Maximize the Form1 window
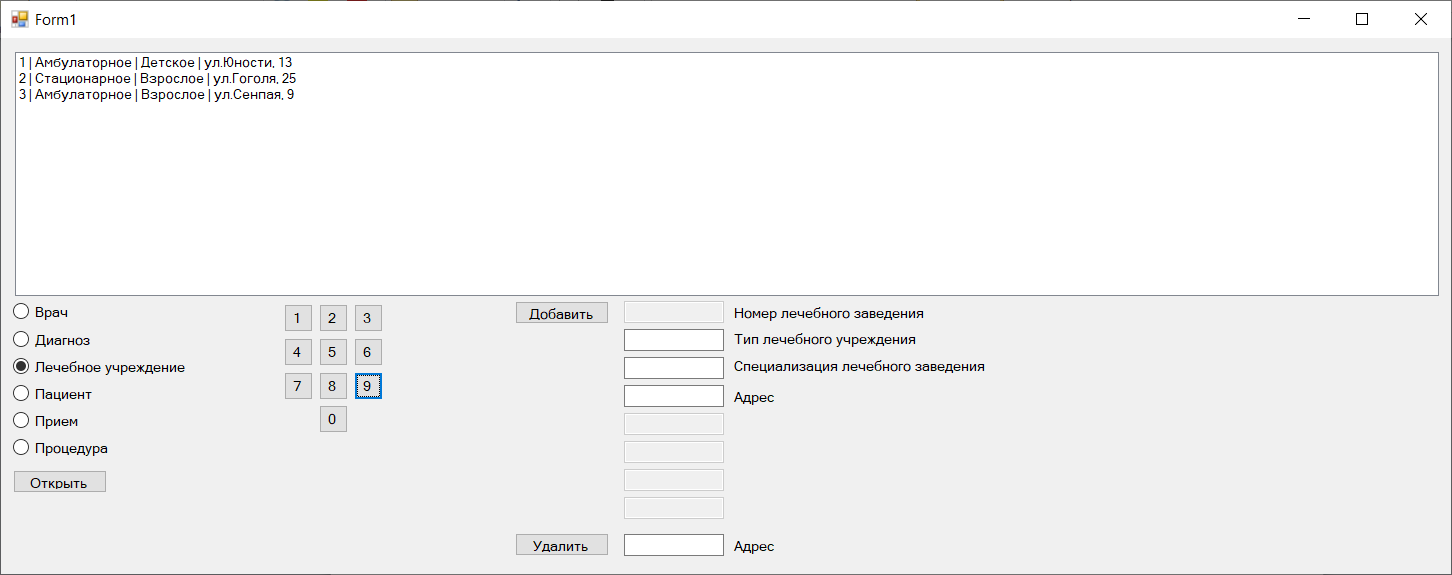This screenshot has width=1452, height=575. point(1361,19)
